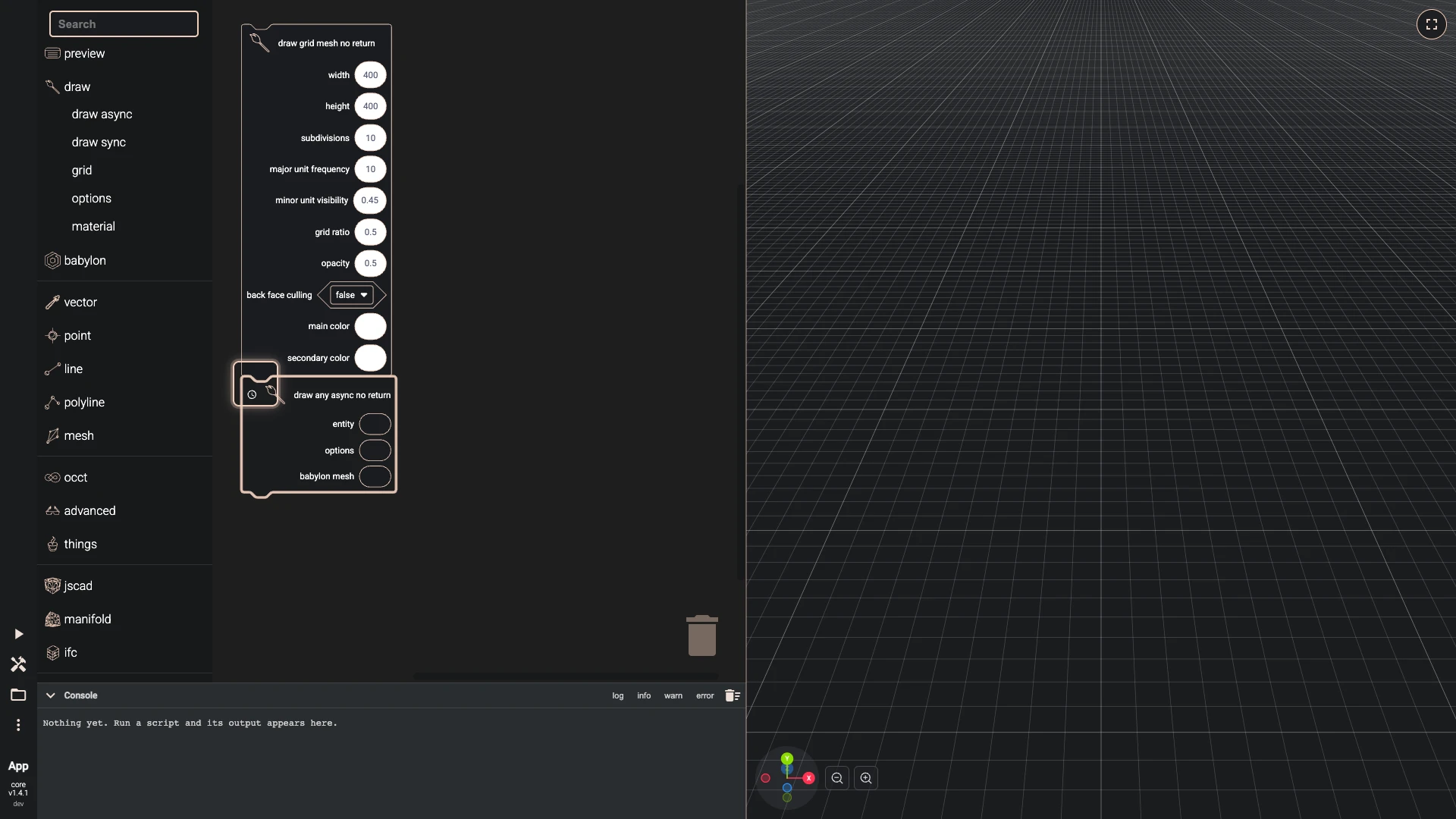Open back face culling dropdown
This screenshot has width=1456, height=819.
(x=351, y=295)
